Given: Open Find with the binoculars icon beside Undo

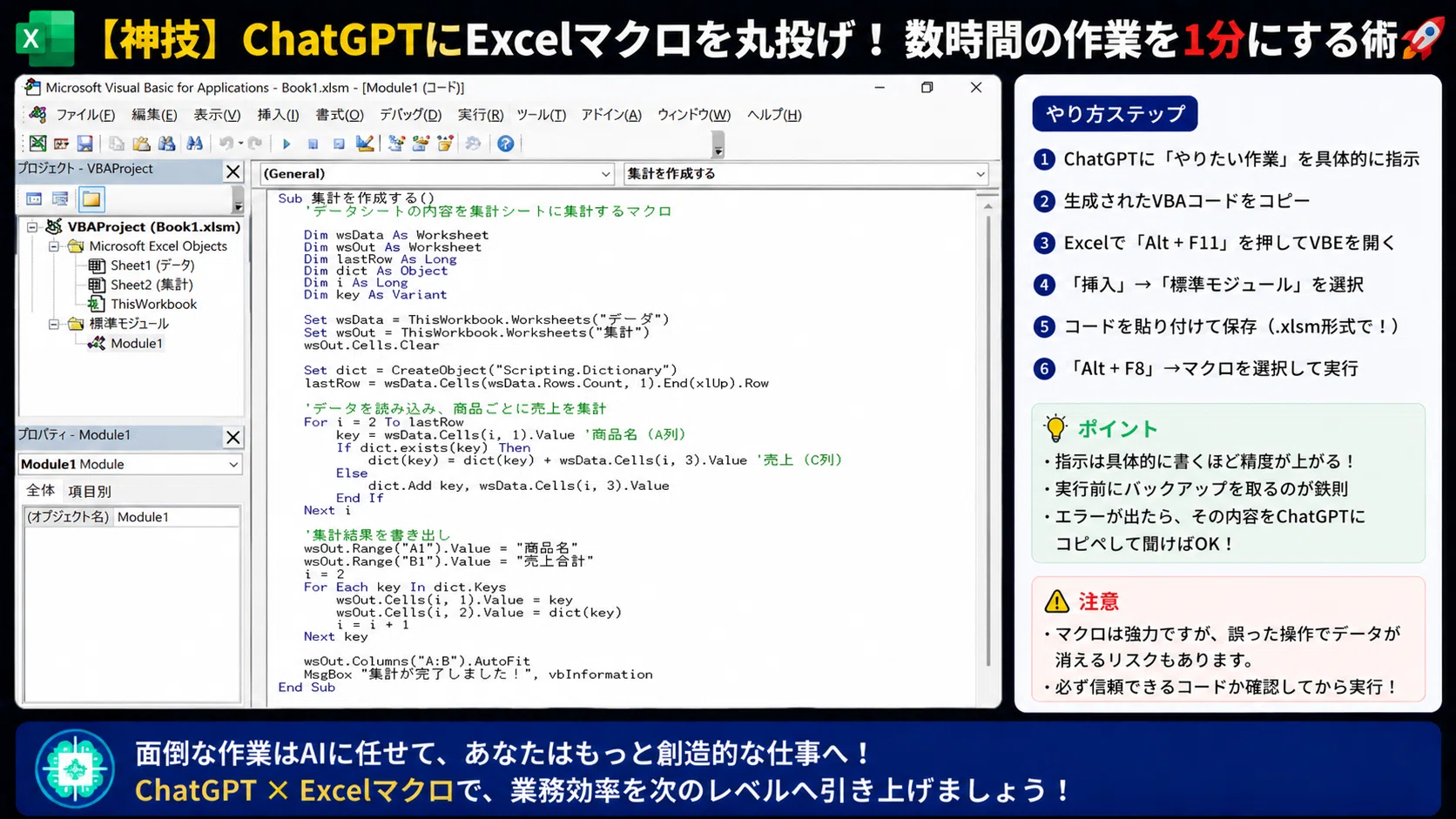Looking at the screenshot, I should (x=194, y=144).
